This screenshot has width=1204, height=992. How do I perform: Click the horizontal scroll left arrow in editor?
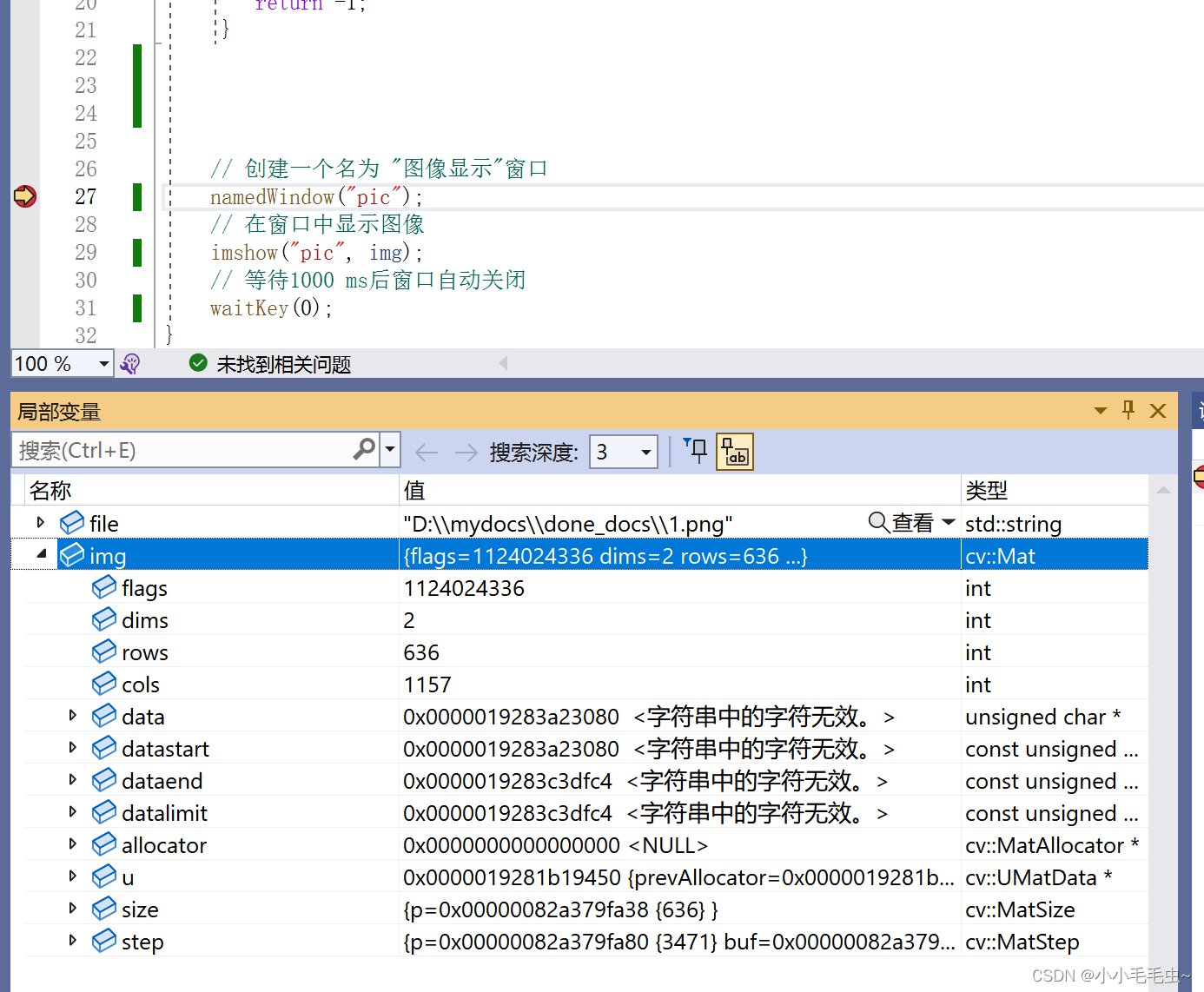pos(503,363)
